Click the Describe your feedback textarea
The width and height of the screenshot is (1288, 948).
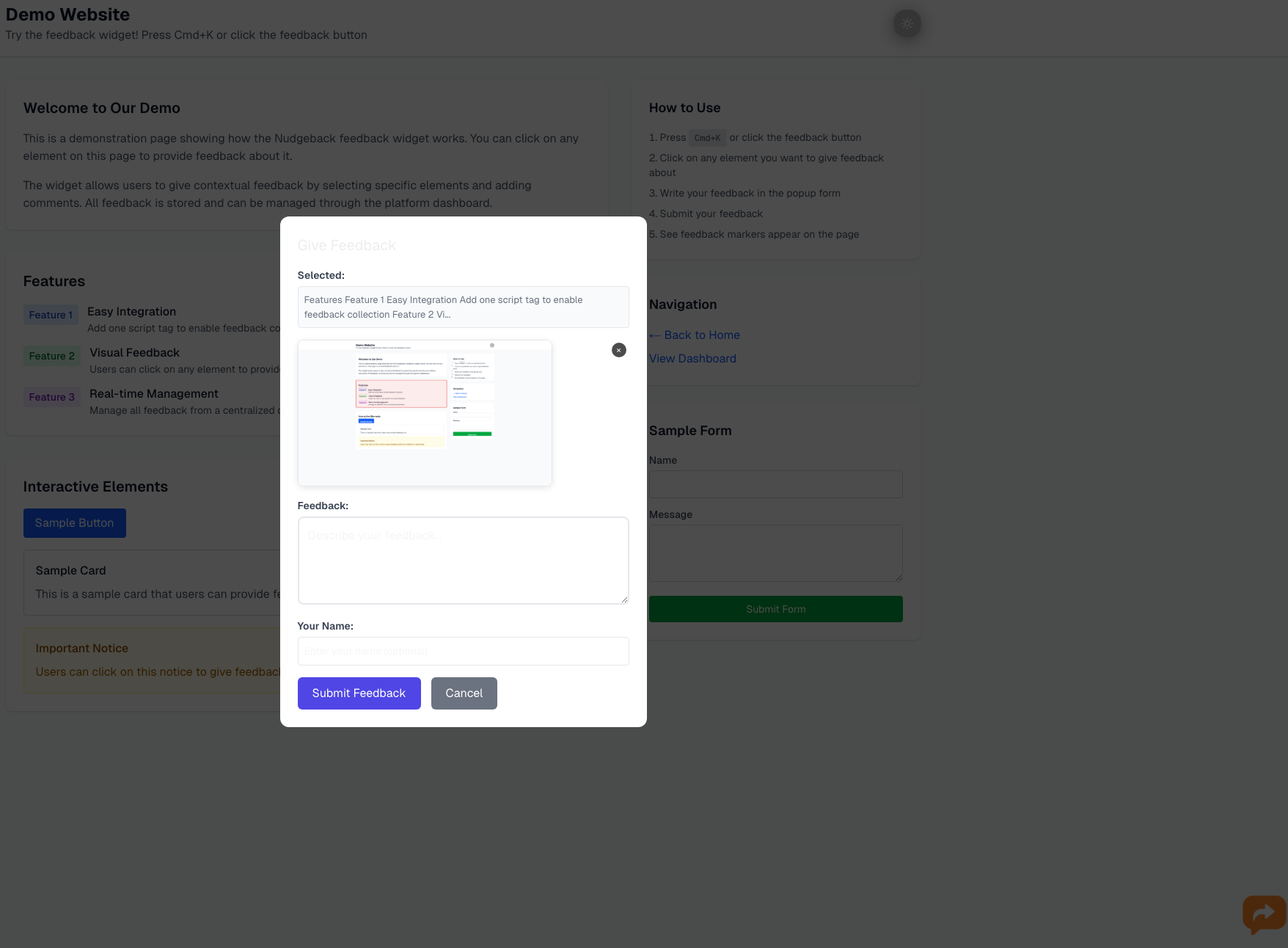[x=463, y=560]
